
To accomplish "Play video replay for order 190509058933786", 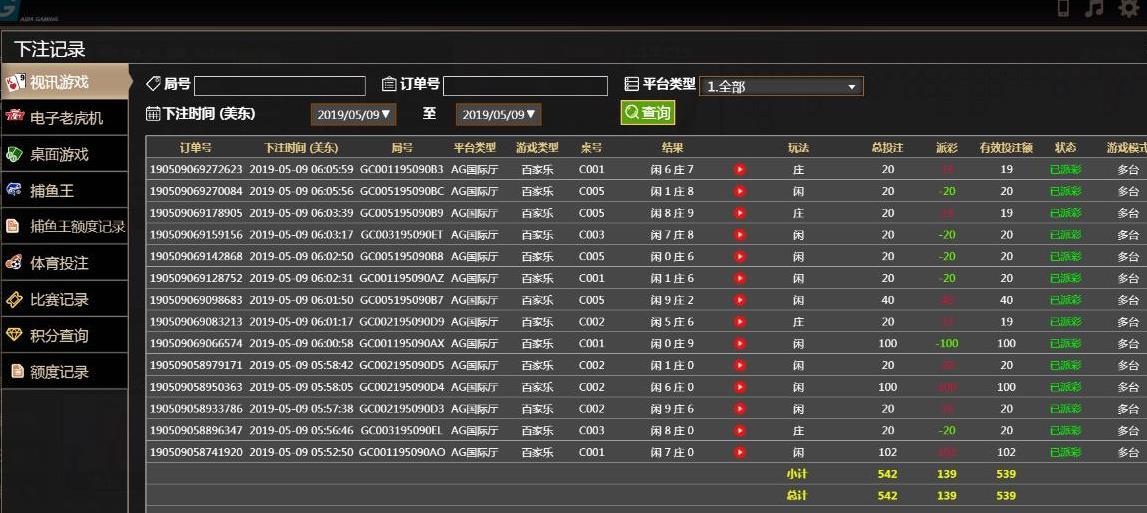I will [740, 408].
